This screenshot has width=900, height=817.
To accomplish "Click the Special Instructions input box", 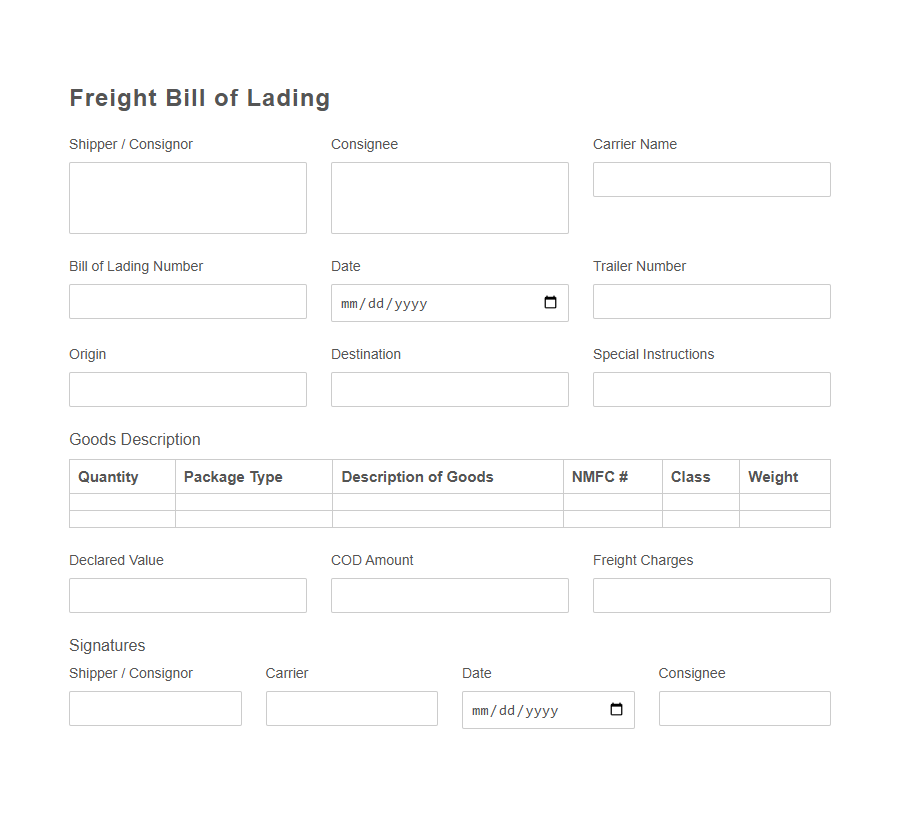I will [711, 389].
